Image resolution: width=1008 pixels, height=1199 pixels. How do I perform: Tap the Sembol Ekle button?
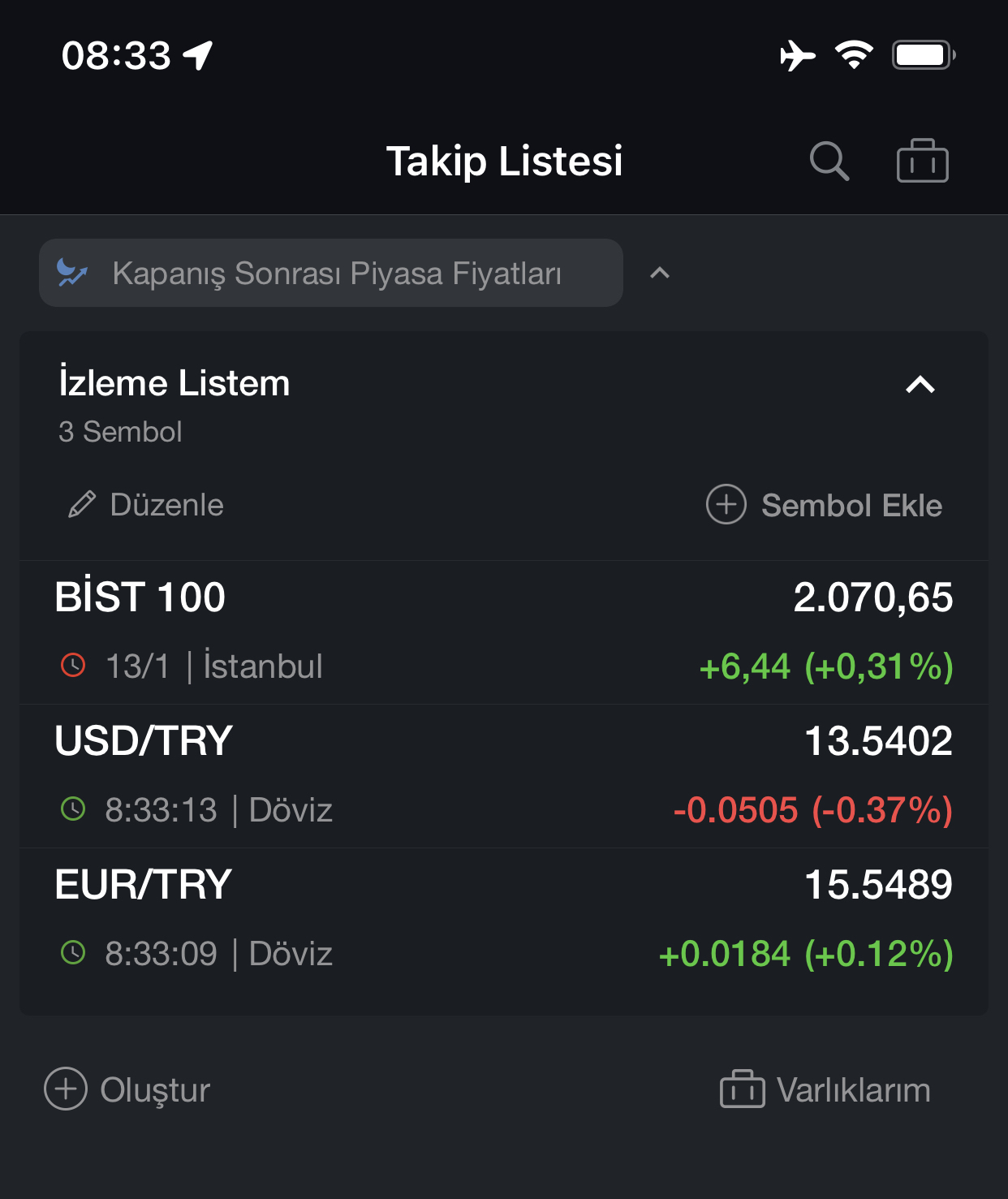825,504
